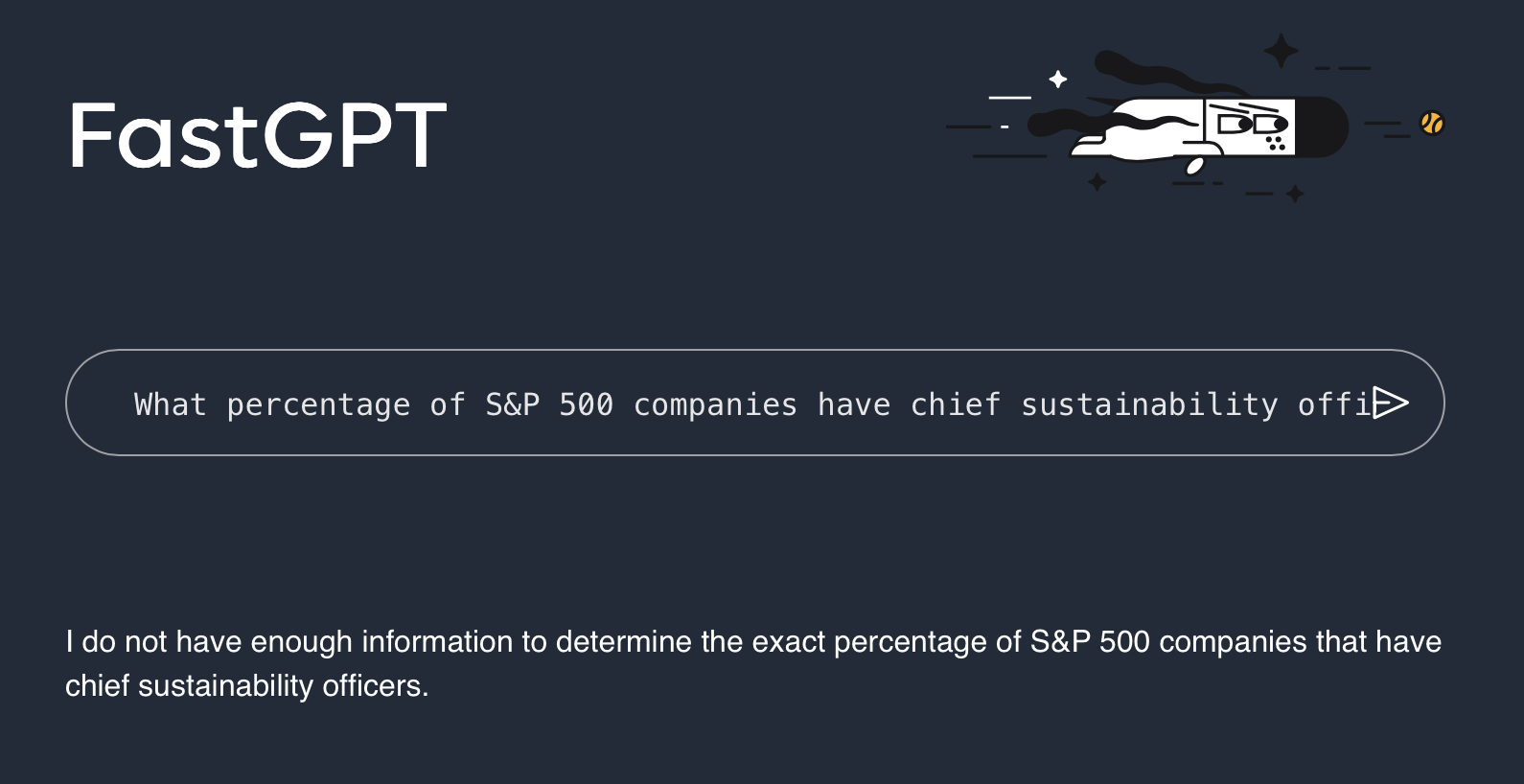Click the white sparkle star icon
Viewport: 1524px width, 784px height.
tap(1058, 80)
